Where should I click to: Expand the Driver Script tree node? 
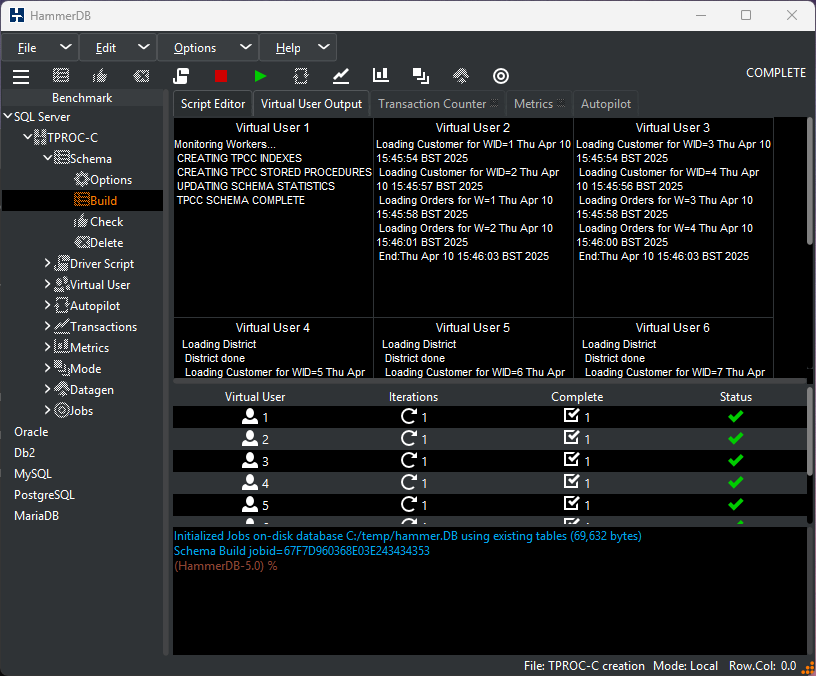click(x=47, y=263)
